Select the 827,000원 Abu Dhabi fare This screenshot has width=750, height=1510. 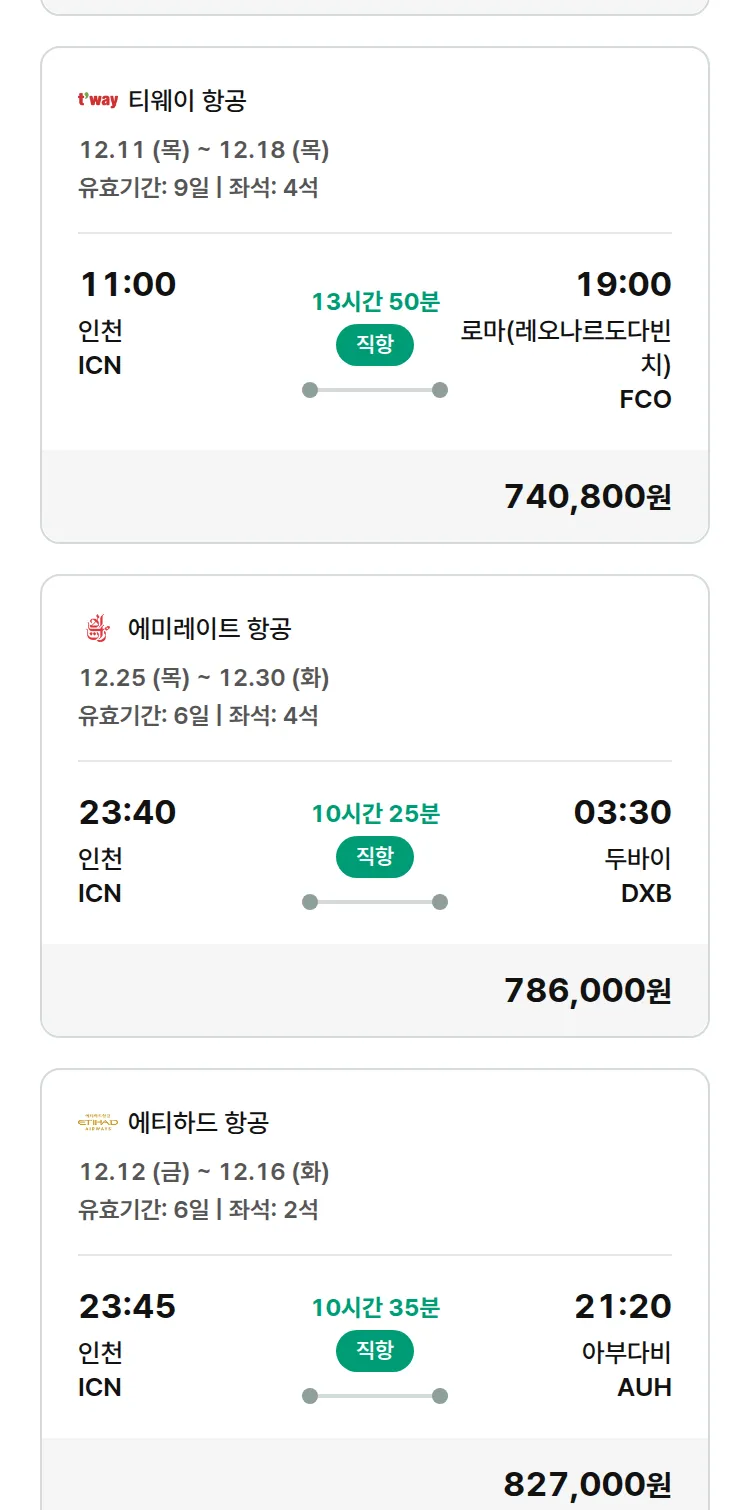tap(587, 1484)
